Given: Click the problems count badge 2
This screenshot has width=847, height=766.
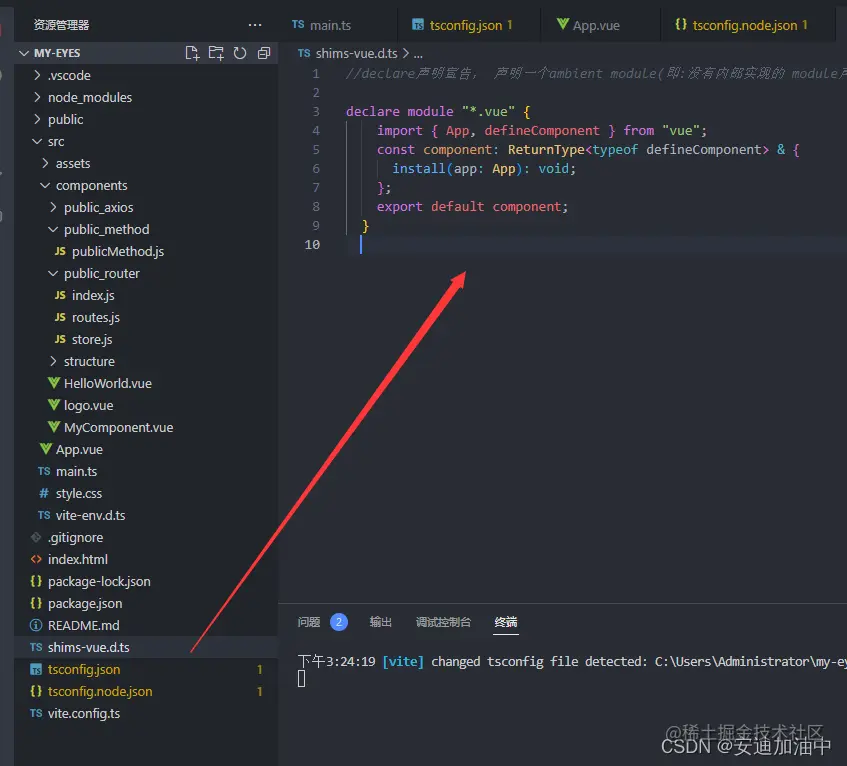Looking at the screenshot, I should pos(339,622).
